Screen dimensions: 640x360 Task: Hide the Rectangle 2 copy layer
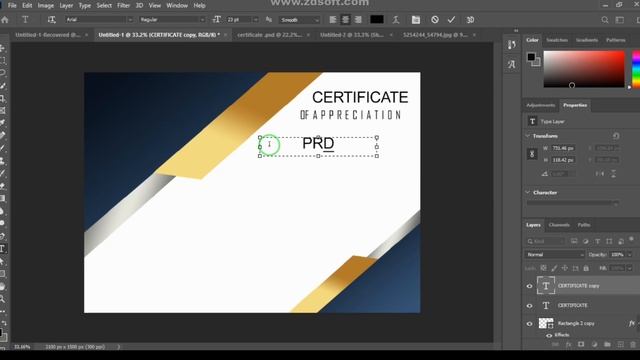(x=529, y=324)
